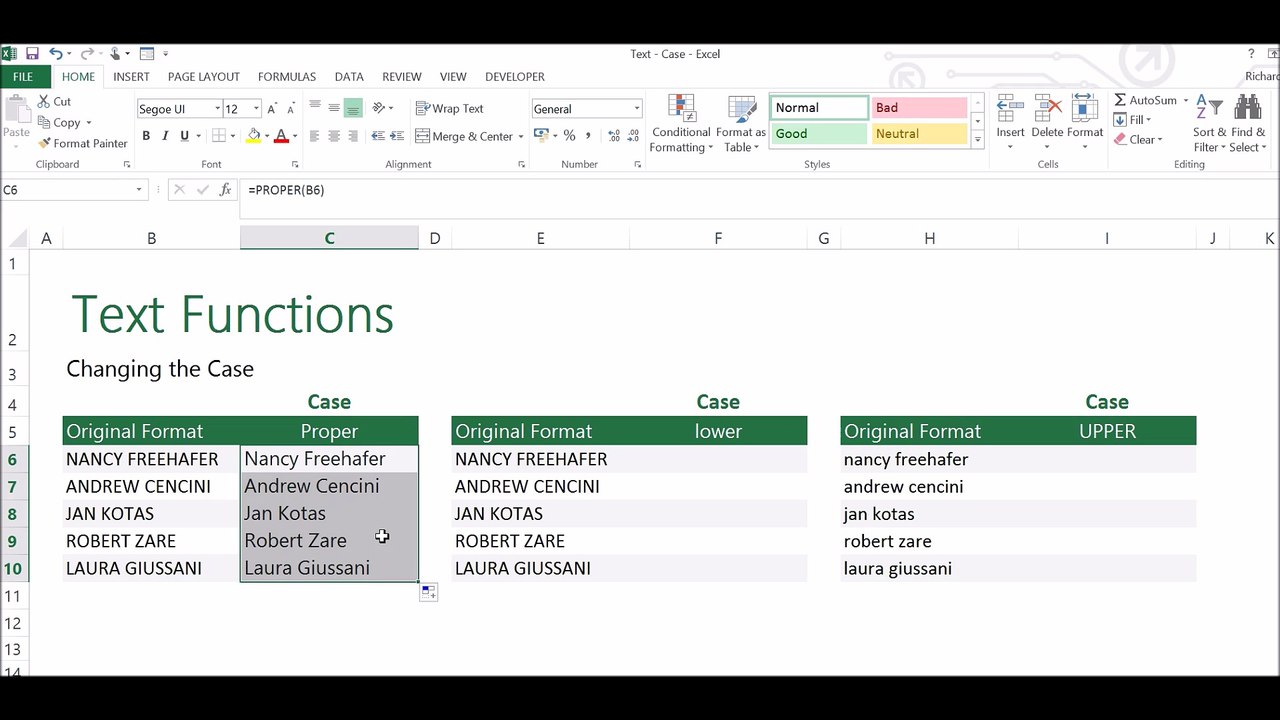The image size is (1280, 720).
Task: Switch to the DATA tab
Action: coord(349,77)
